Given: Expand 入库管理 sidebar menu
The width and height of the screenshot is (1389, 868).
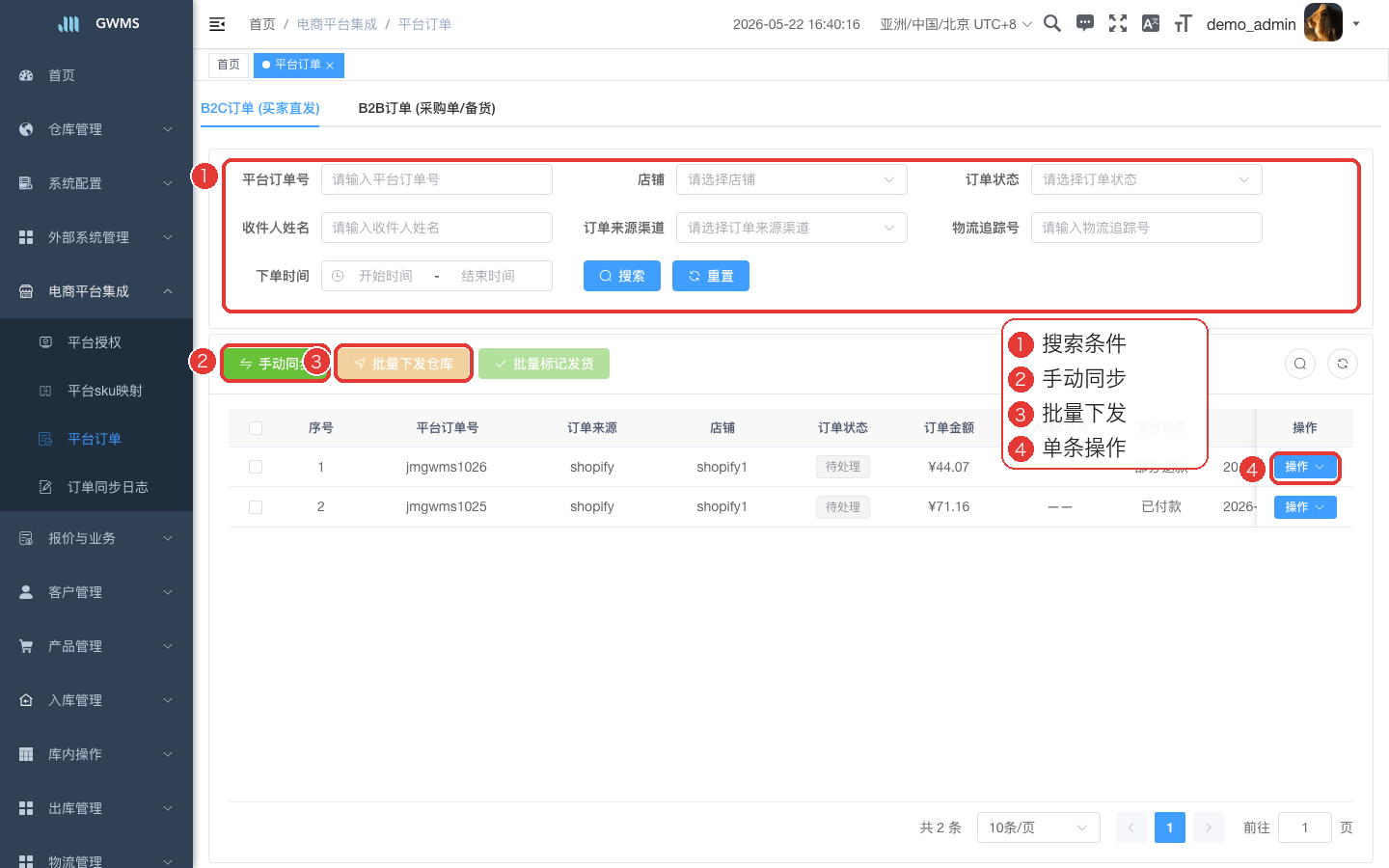Looking at the screenshot, I should pos(96,700).
